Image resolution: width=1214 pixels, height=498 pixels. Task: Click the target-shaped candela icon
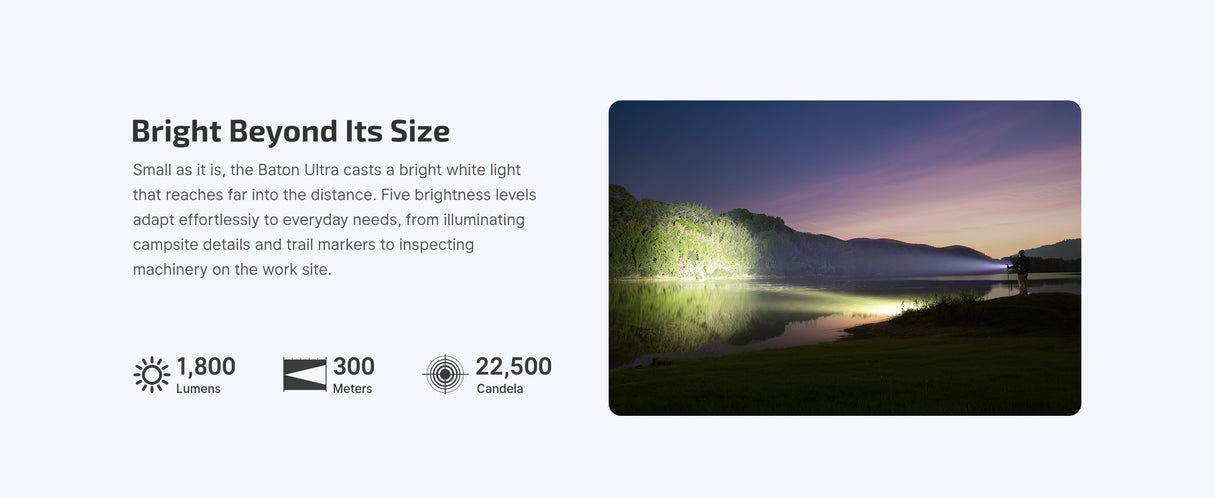click(445, 374)
